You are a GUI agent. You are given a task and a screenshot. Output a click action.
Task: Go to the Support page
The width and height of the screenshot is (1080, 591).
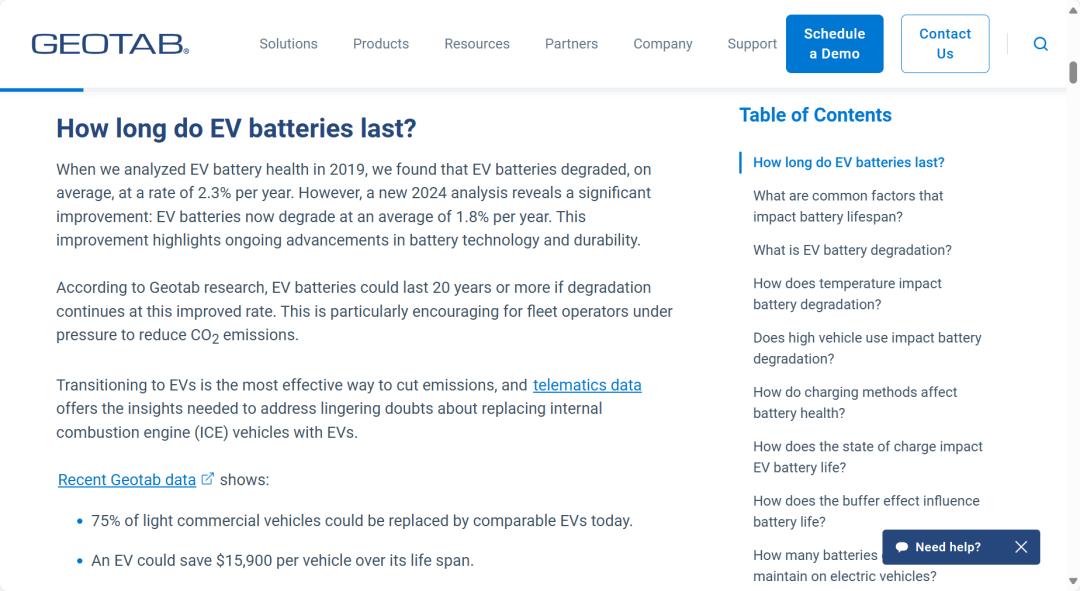click(x=752, y=44)
